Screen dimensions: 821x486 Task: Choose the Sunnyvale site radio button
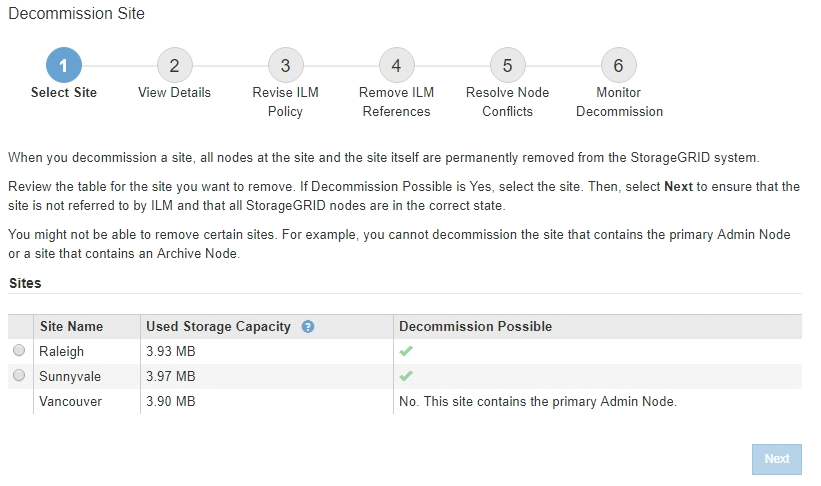[19, 376]
